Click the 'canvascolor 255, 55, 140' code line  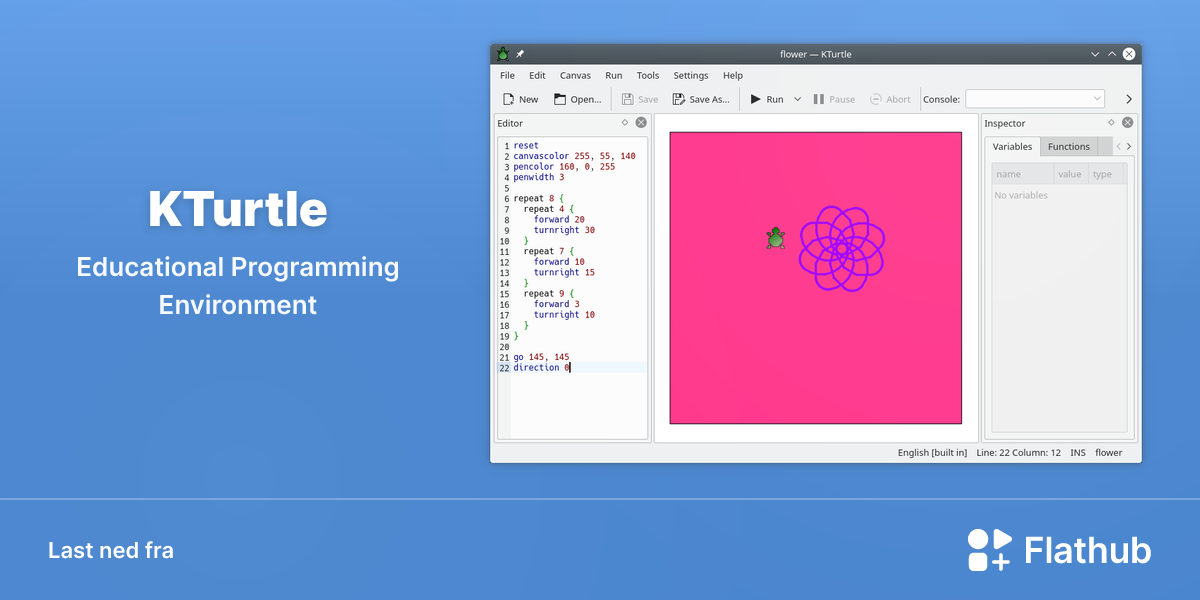point(574,156)
